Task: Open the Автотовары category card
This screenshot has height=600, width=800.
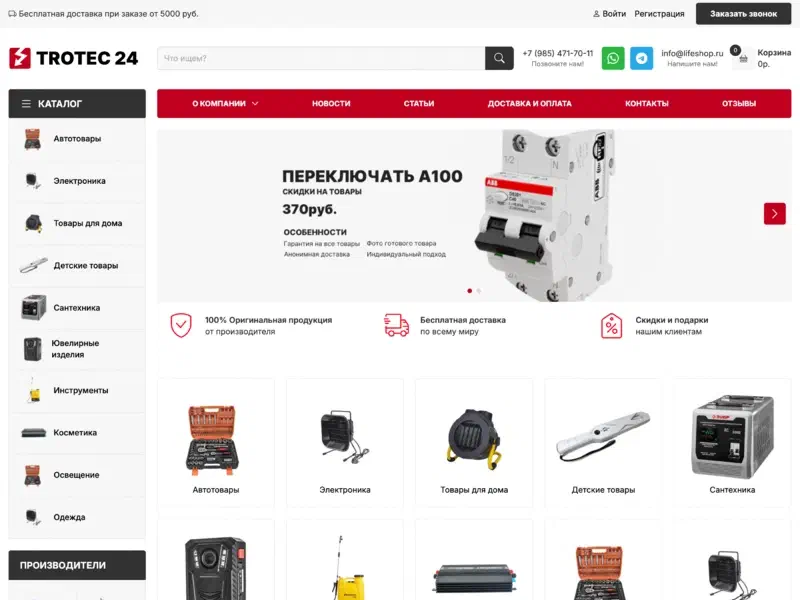Action: pyautogui.click(x=216, y=443)
